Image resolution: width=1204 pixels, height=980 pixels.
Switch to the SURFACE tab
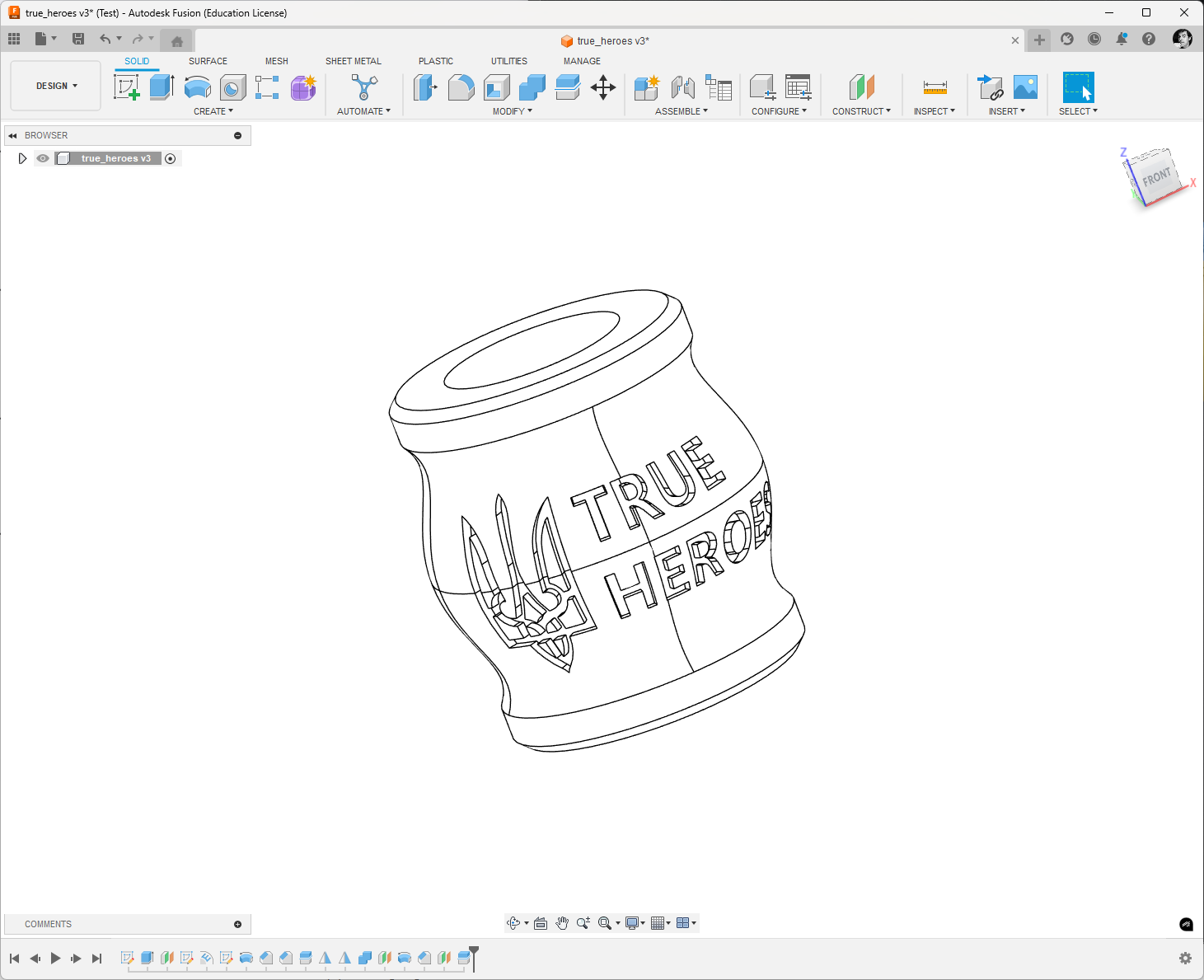coord(208,61)
